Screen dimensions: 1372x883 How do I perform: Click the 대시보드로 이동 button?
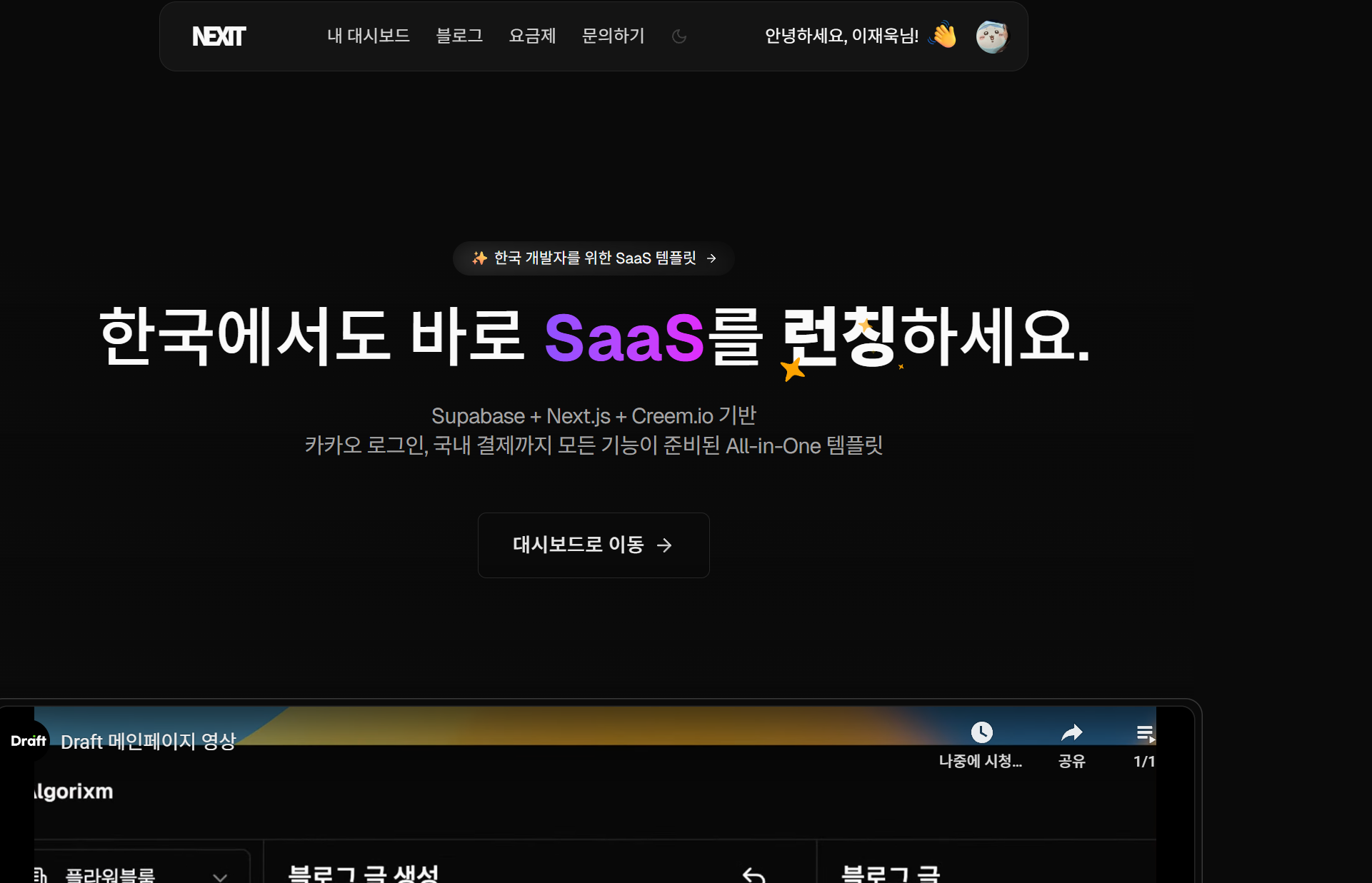coord(593,545)
